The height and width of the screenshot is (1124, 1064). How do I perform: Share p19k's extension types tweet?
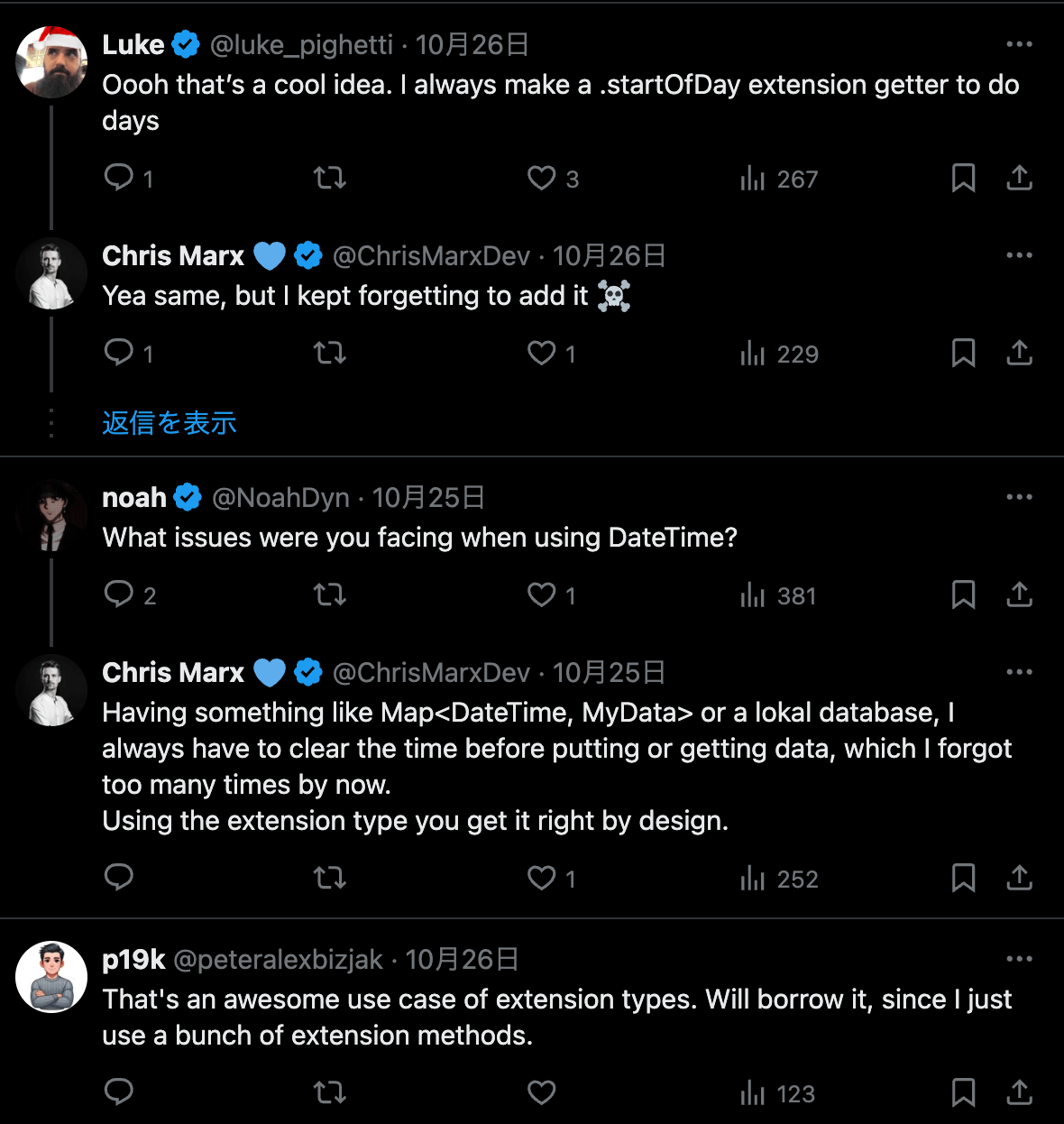click(x=1019, y=1092)
